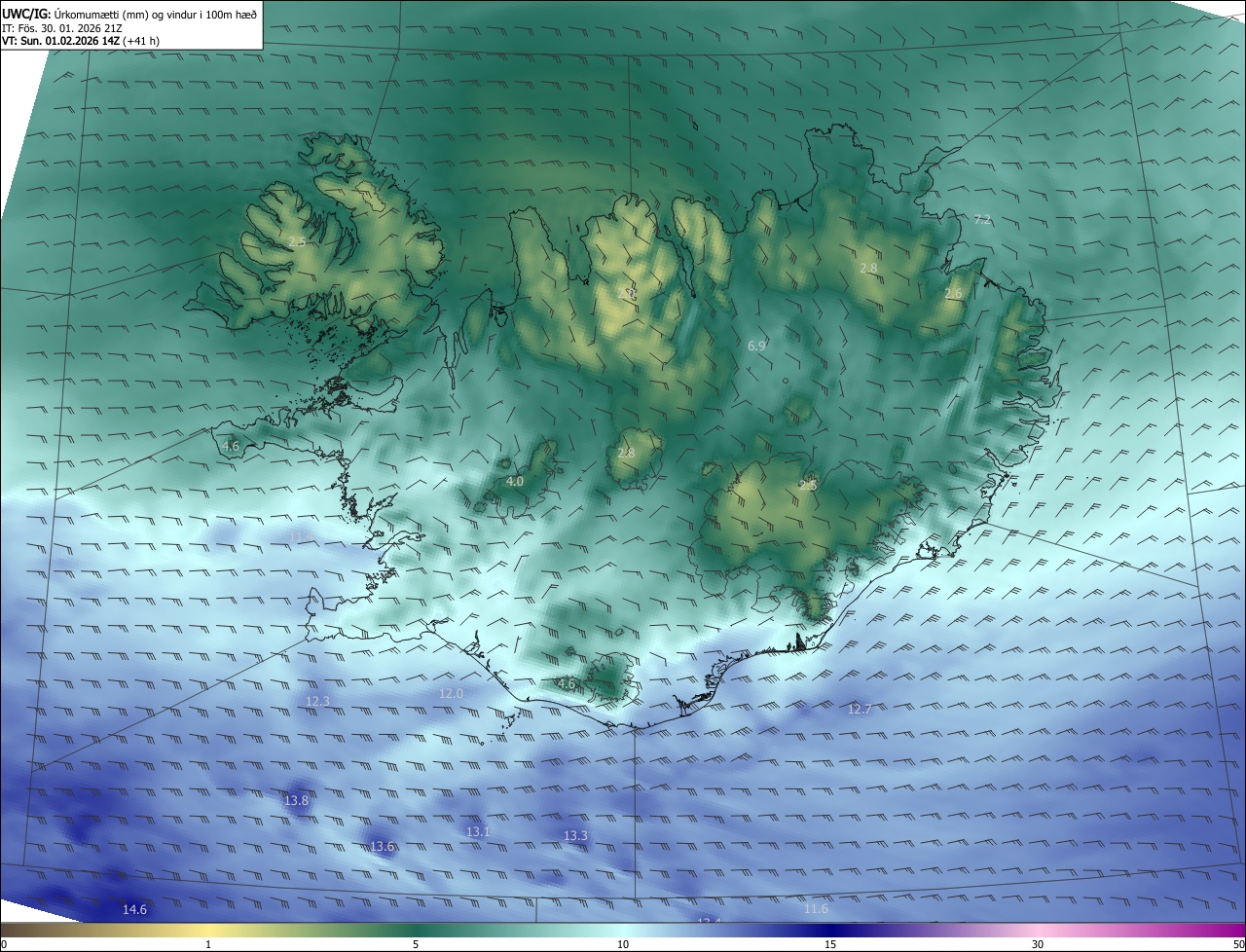This screenshot has width=1246, height=952.
Task: Click the 0 tick on the color scale
Action: click(4, 944)
